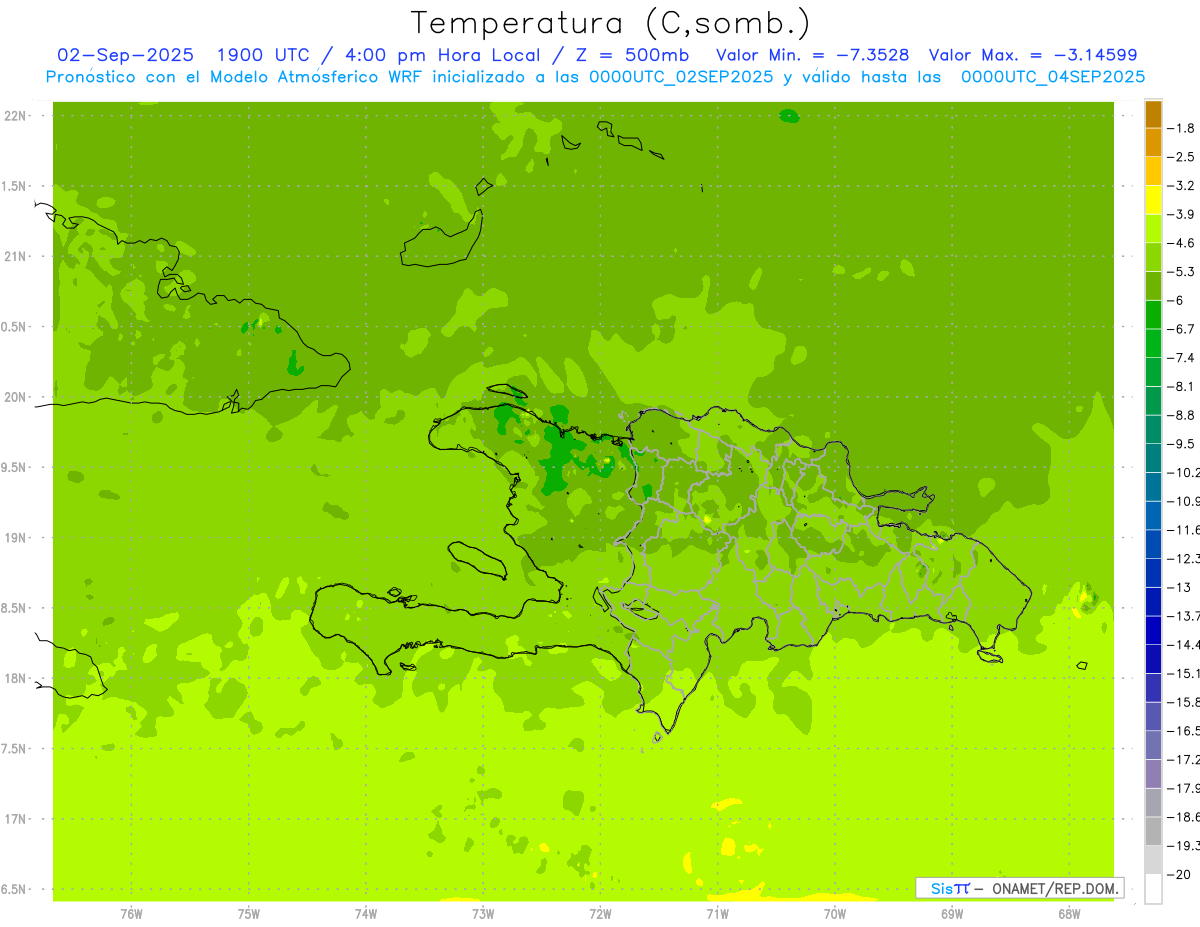The image size is (1200, 927).
Task: Select the dark orange swatch above -1.8
Action: (1153, 114)
